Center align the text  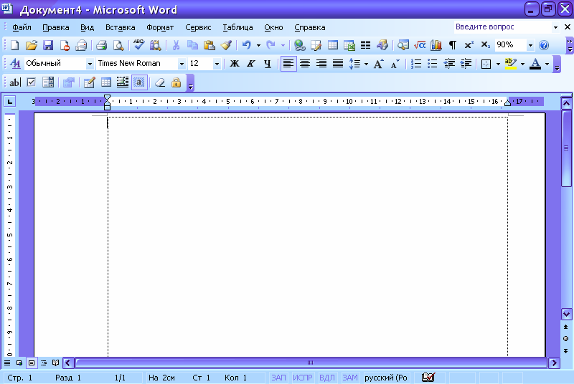coord(305,64)
